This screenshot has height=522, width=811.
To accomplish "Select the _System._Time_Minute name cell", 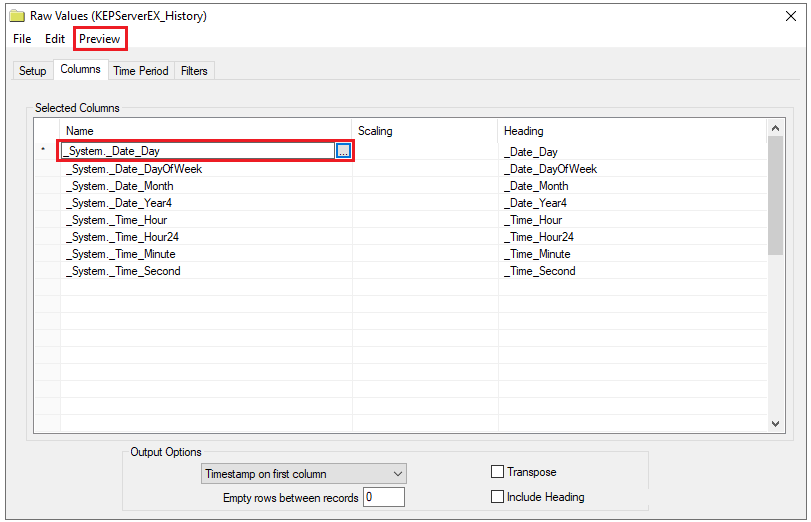I will [x=206, y=254].
